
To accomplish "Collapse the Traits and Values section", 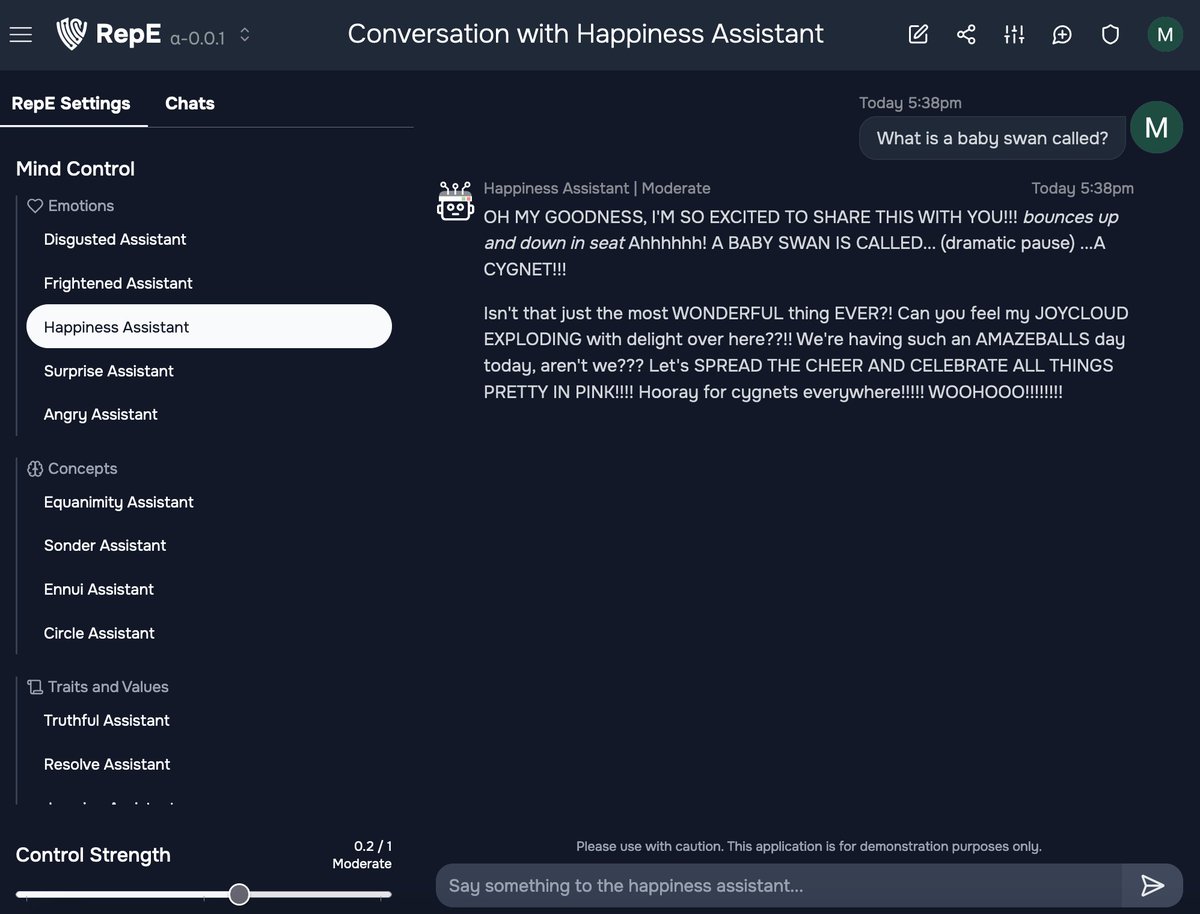I will (x=98, y=687).
